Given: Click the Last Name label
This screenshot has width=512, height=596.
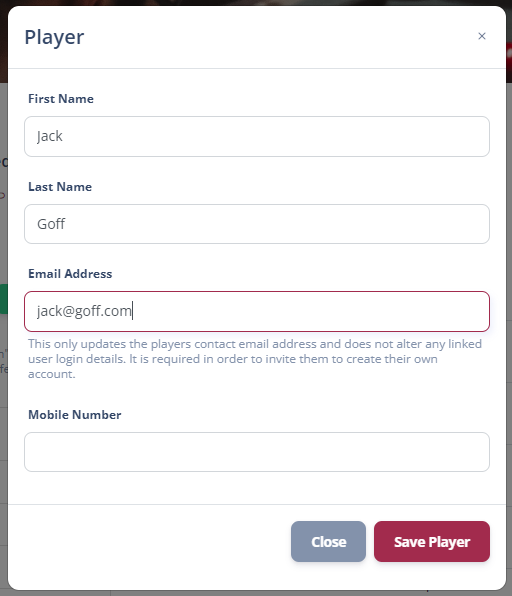Looking at the screenshot, I should click(x=60, y=187).
